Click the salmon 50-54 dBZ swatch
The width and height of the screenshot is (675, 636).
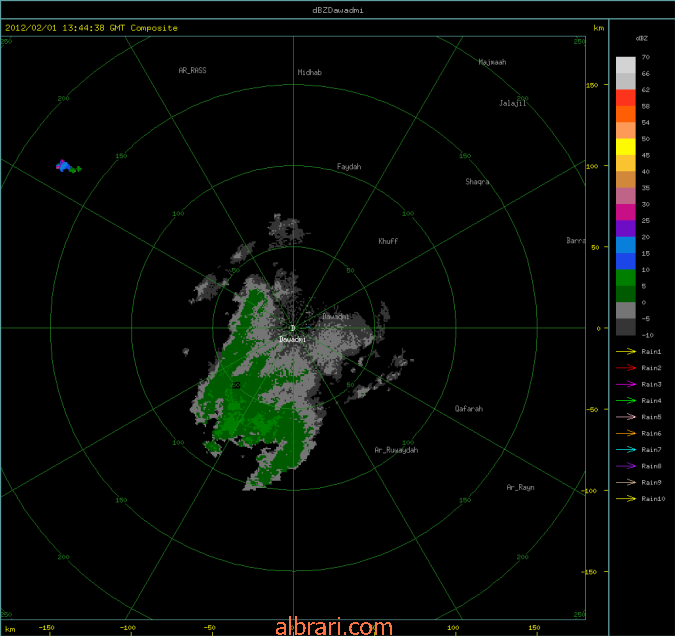[626, 130]
